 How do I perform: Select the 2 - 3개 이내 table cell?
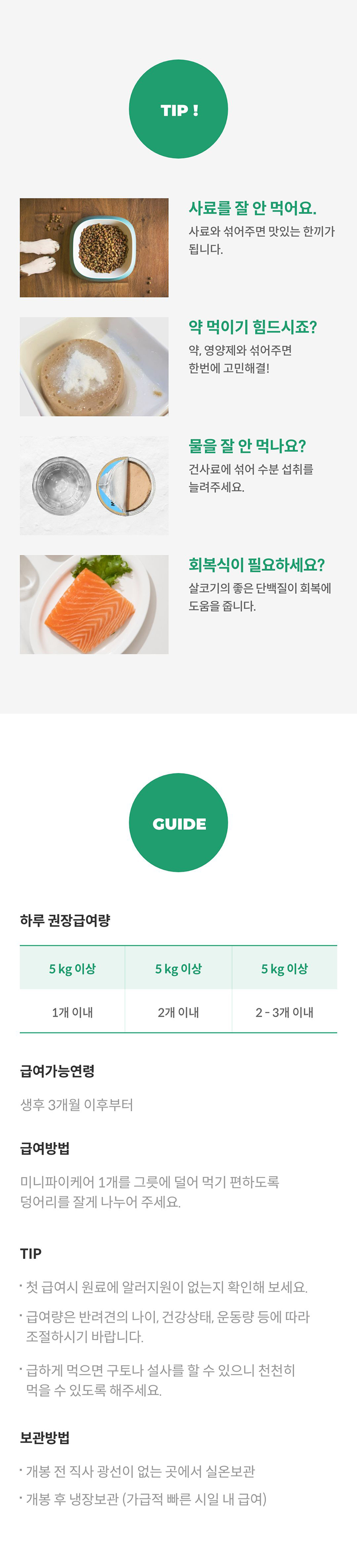[285, 1011]
